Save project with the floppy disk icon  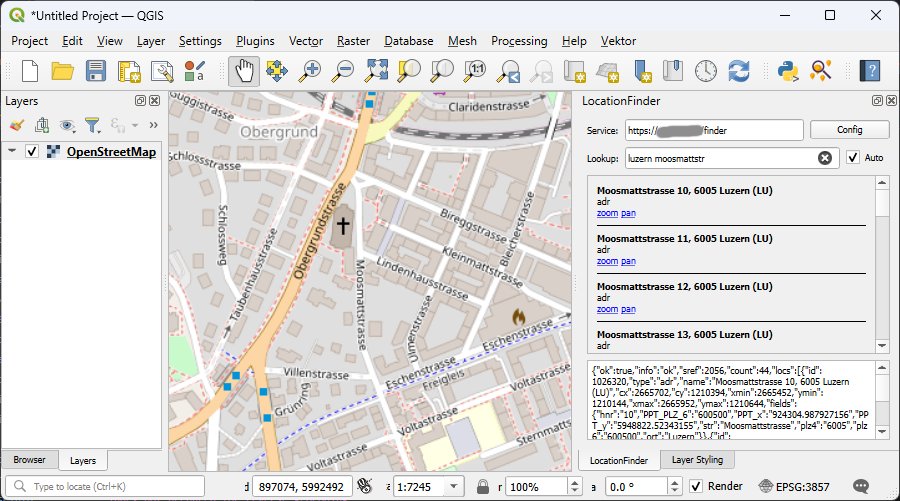[96, 71]
